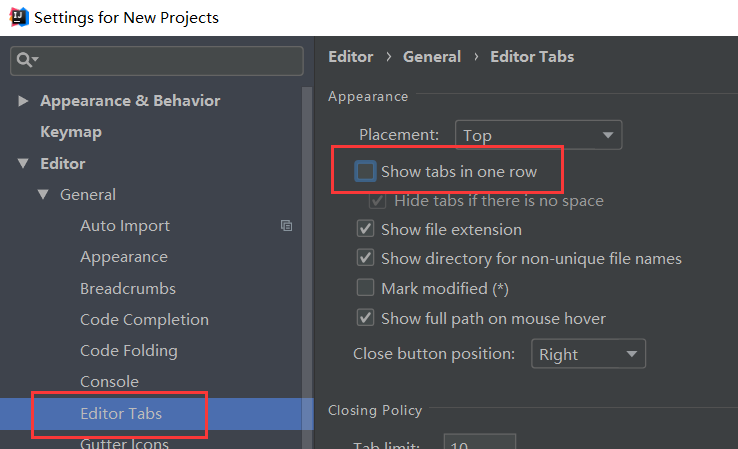Uncheck Show full path on mouse hover

pos(366,318)
